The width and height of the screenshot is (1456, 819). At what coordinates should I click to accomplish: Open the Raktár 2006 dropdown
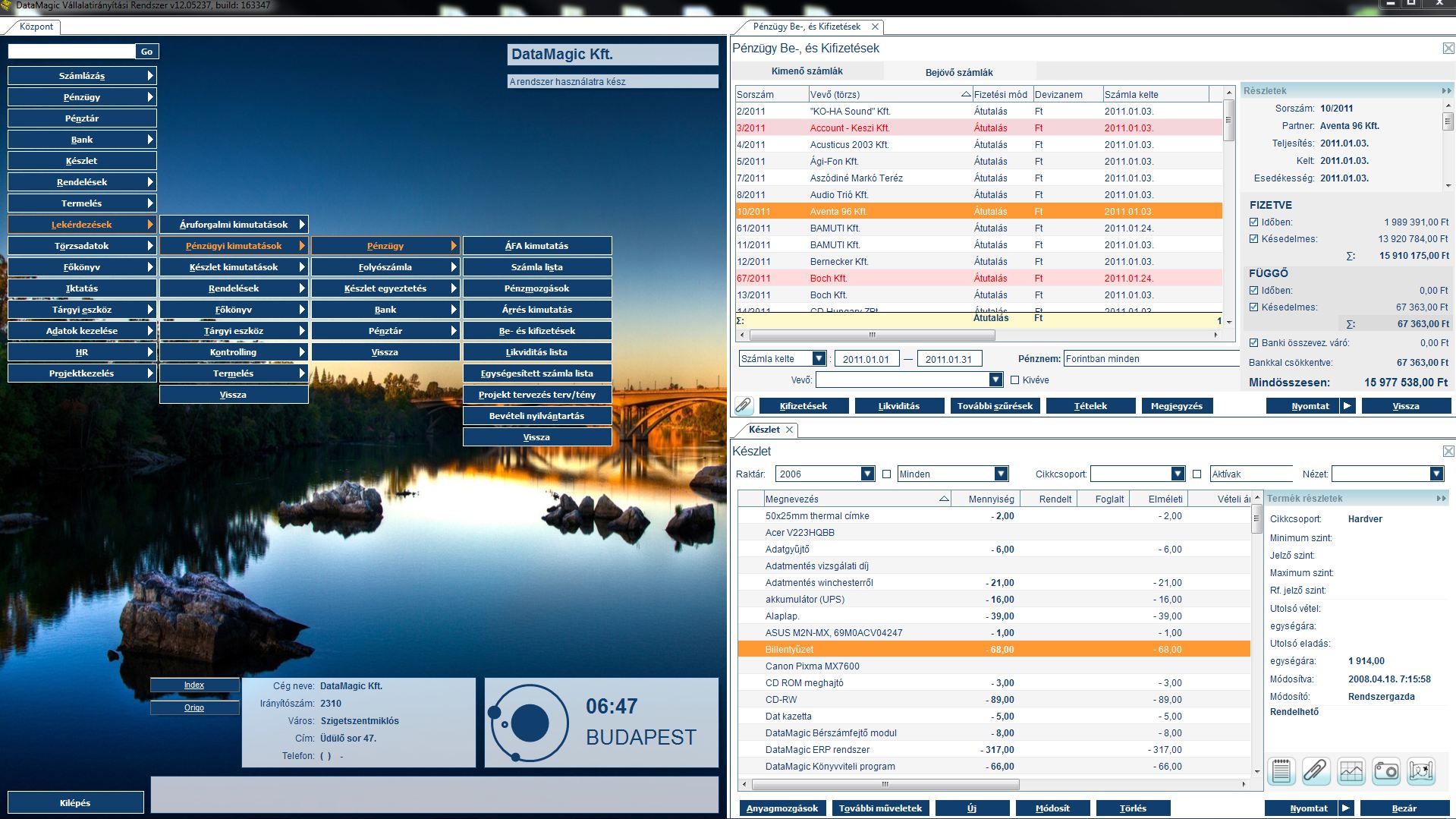[867, 474]
